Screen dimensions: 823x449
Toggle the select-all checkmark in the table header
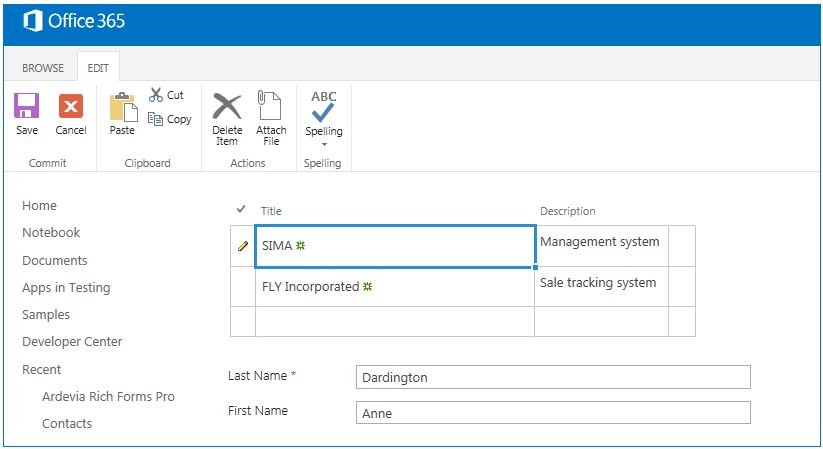point(241,209)
